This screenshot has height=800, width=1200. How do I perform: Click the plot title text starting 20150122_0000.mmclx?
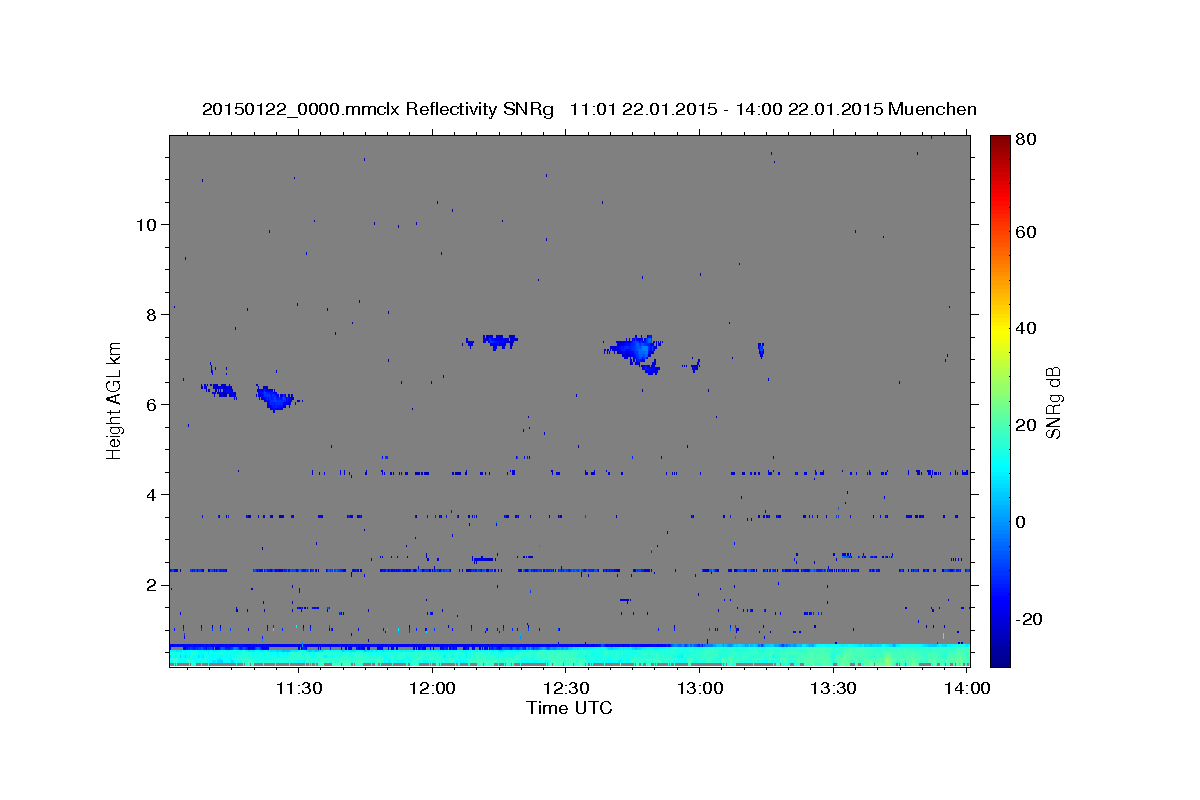[x=589, y=109]
